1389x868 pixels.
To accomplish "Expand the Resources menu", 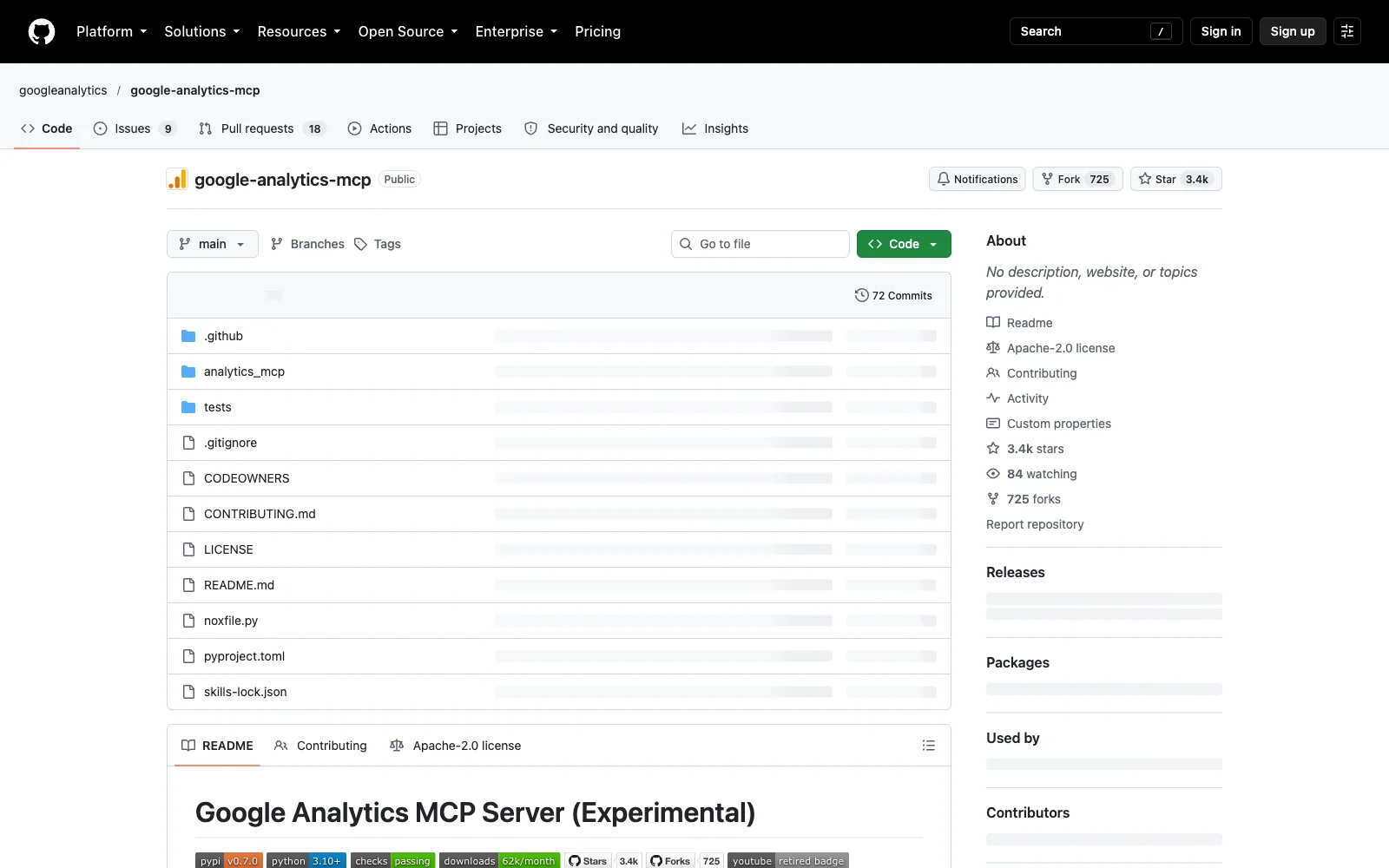I will [300, 31].
